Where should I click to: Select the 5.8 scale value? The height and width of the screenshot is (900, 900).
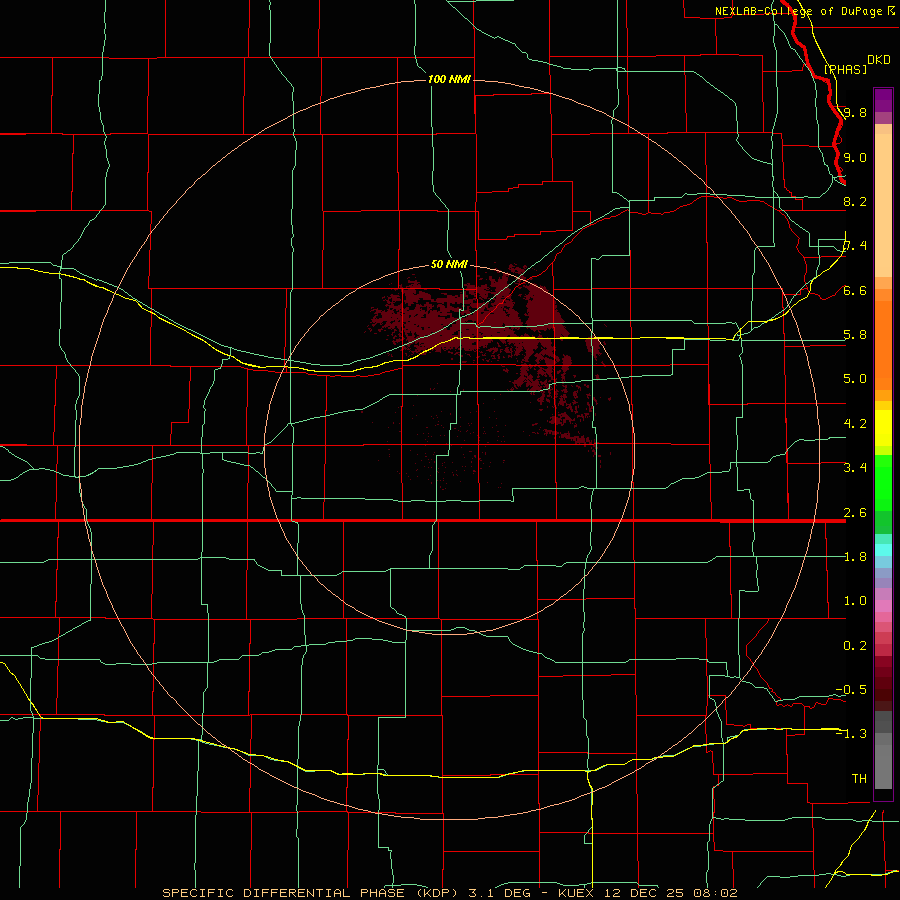point(855,335)
